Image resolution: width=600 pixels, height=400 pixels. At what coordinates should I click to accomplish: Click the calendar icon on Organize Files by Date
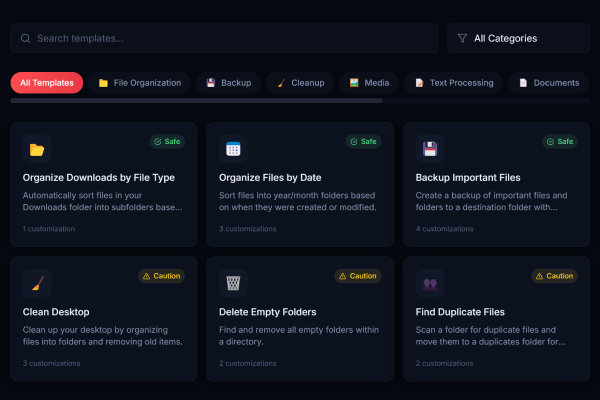tap(233, 149)
